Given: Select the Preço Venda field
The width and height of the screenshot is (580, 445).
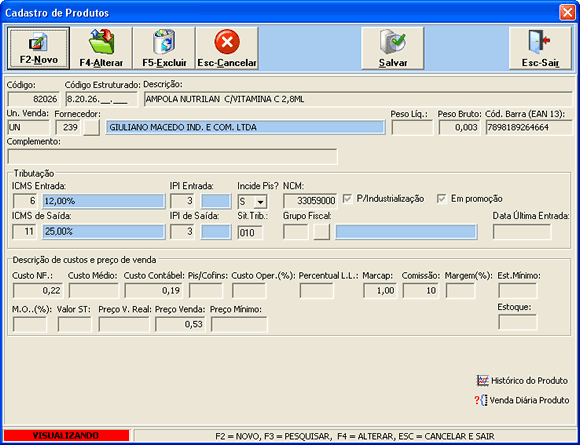Looking at the screenshot, I should coord(180,324).
